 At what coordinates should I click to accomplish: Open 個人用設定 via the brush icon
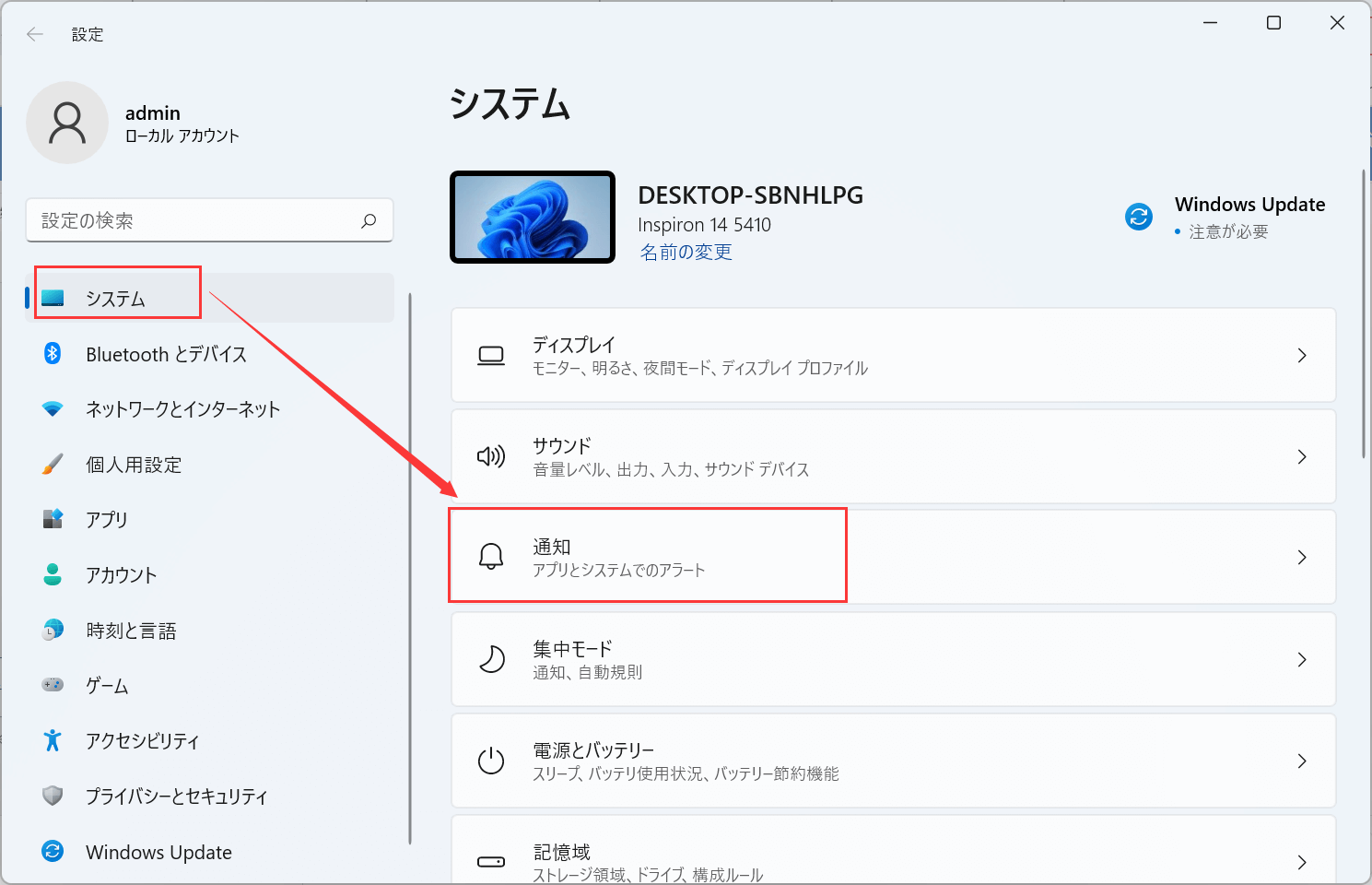pos(53,465)
